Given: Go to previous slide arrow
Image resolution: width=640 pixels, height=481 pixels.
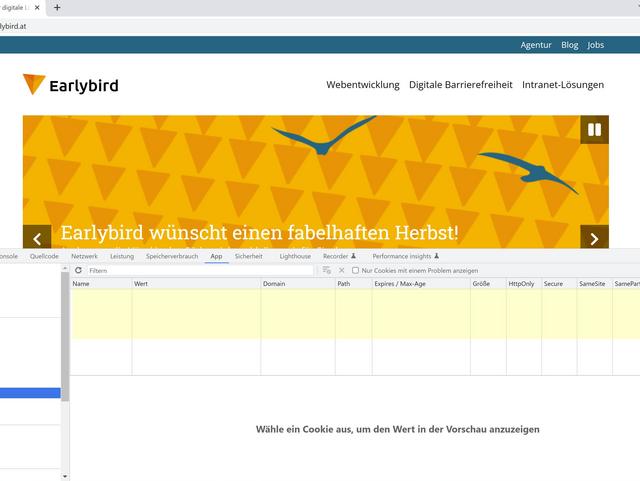Looking at the screenshot, I should (x=37, y=237).
